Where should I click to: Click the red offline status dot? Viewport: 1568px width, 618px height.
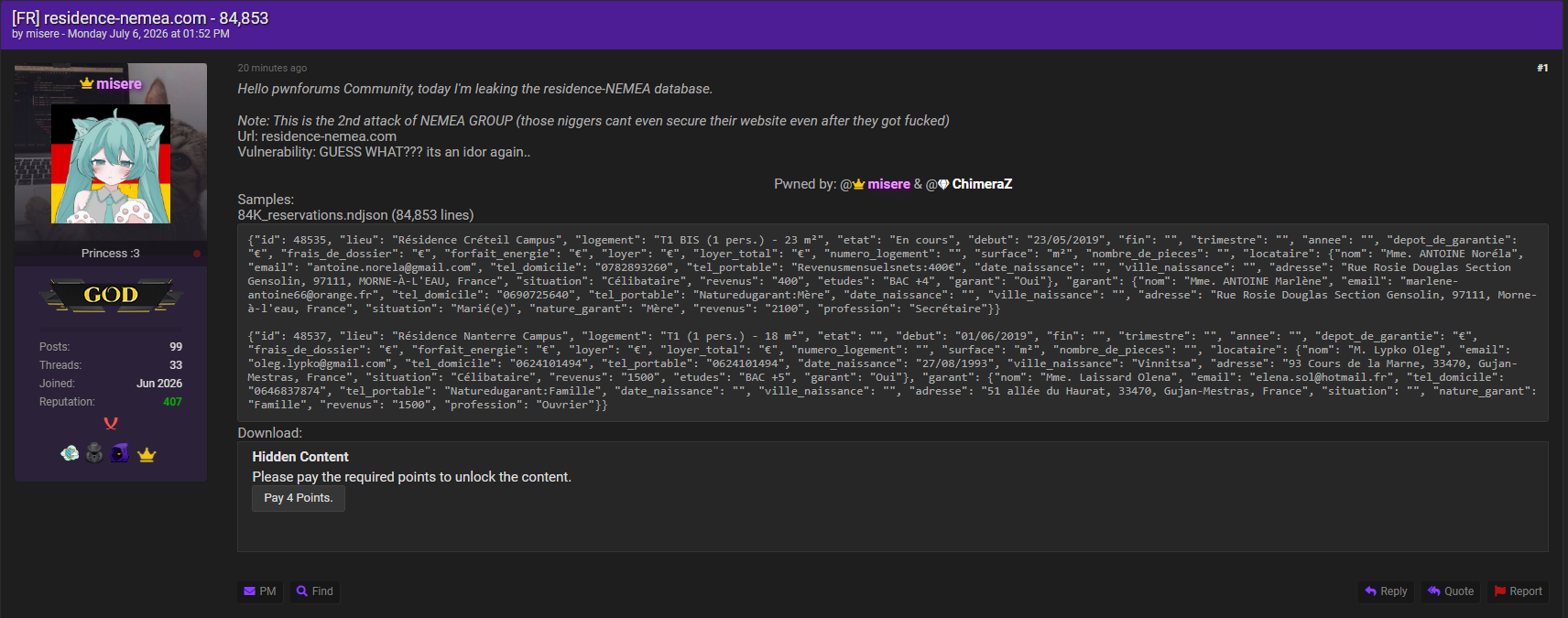click(196, 254)
